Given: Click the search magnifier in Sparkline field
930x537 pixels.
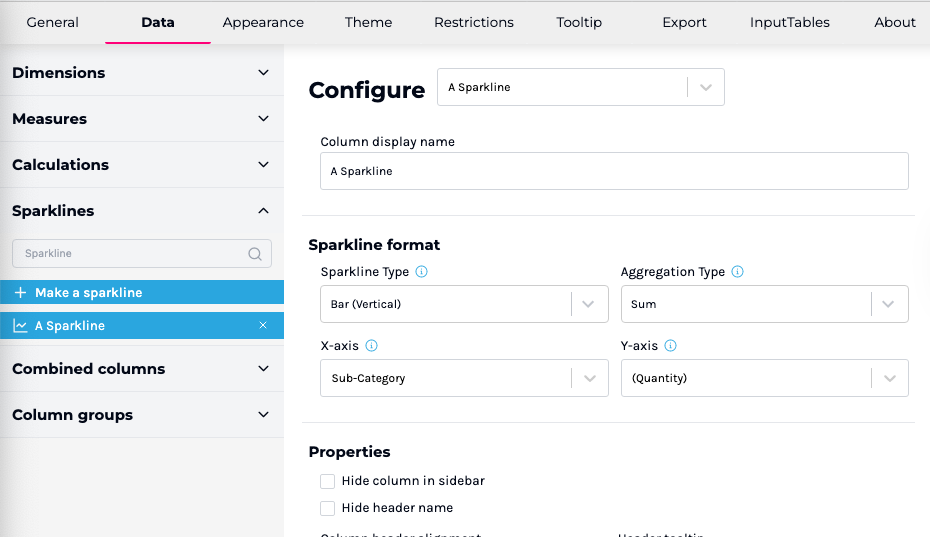Looking at the screenshot, I should click(255, 254).
